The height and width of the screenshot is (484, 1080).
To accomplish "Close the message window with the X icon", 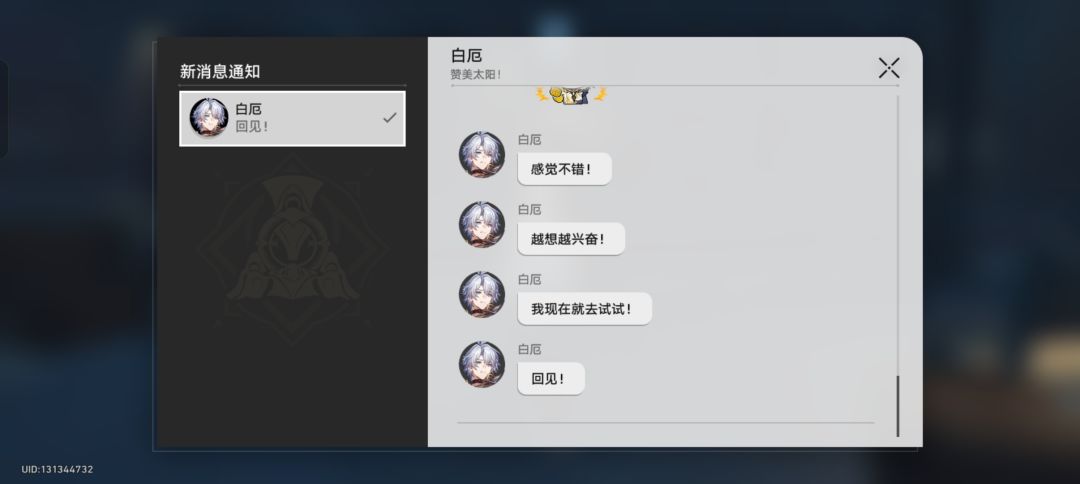I will click(x=889, y=68).
